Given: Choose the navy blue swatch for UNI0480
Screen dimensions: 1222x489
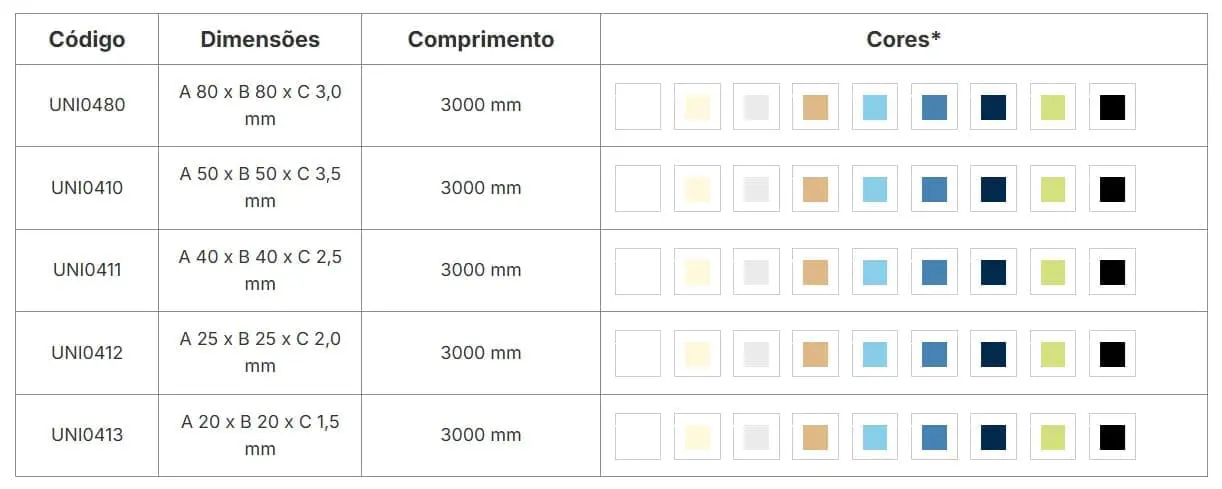Looking at the screenshot, I should (993, 107).
